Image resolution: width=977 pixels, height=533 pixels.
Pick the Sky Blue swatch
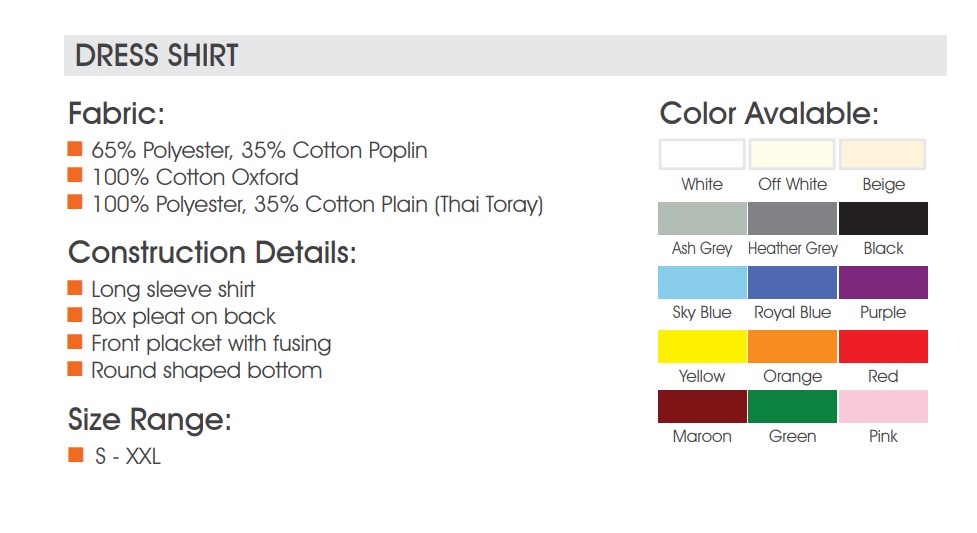pyautogui.click(x=702, y=282)
